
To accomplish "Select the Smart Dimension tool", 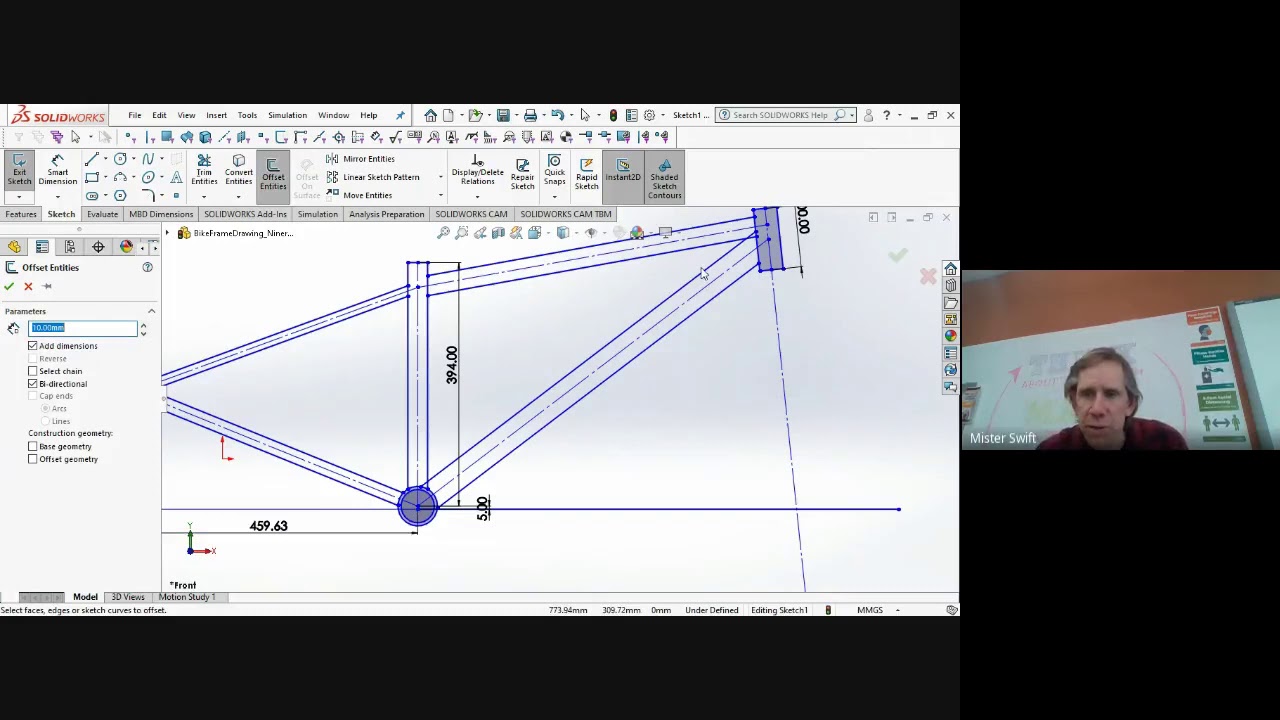I will point(57,170).
